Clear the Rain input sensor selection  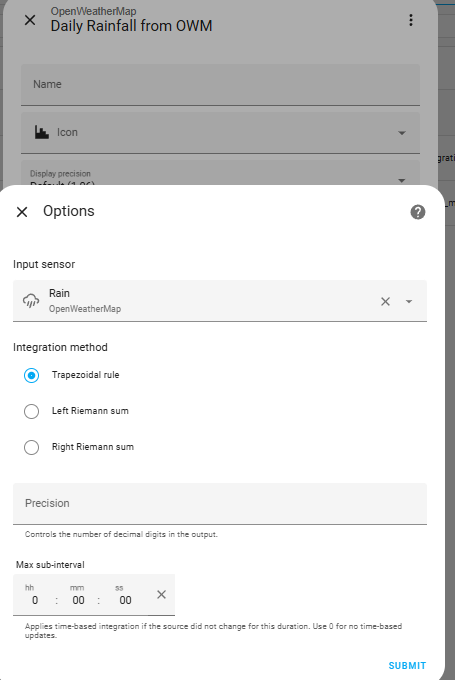pyautogui.click(x=385, y=301)
